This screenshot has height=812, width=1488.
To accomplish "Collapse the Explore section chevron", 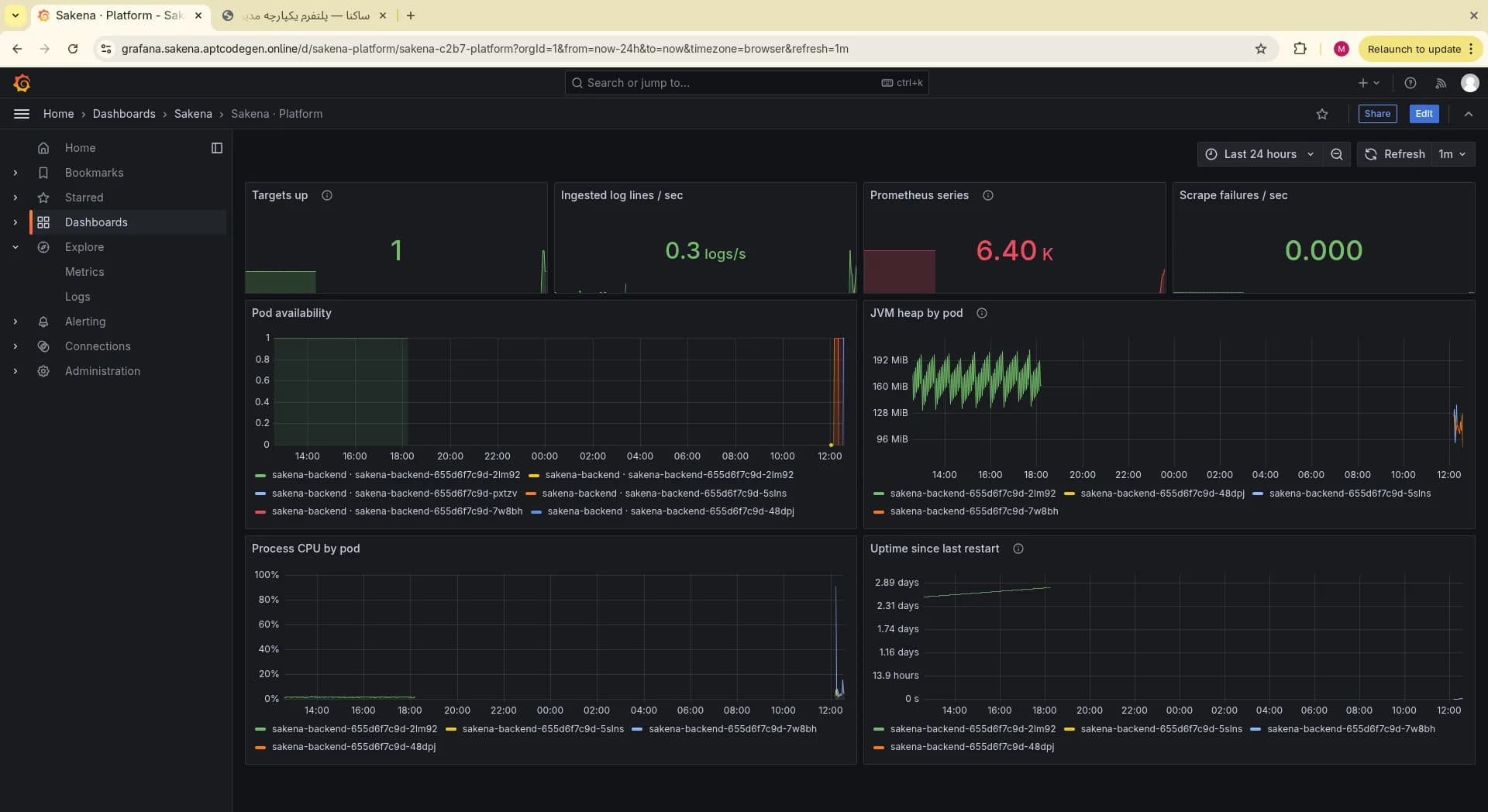I will pos(15,247).
